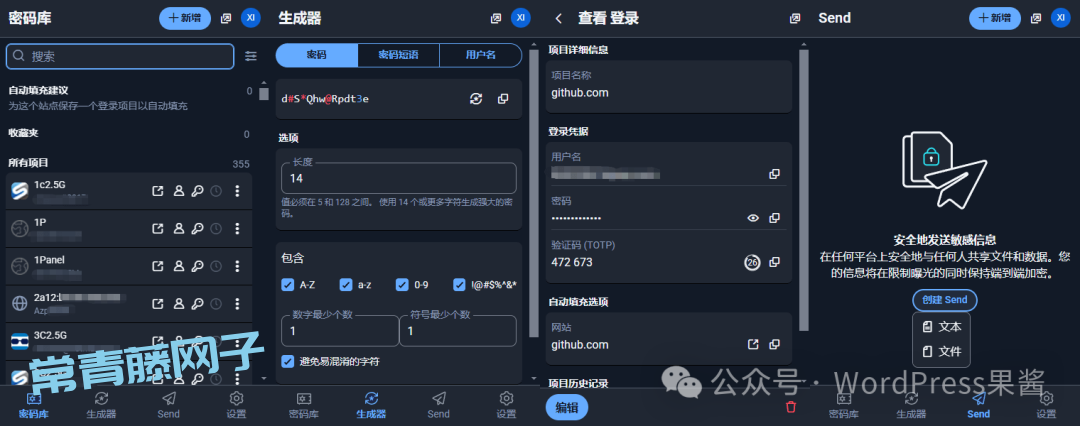The image size is (1080, 426).
Task: Select 密码 generator type tab
Action: [x=317, y=55]
